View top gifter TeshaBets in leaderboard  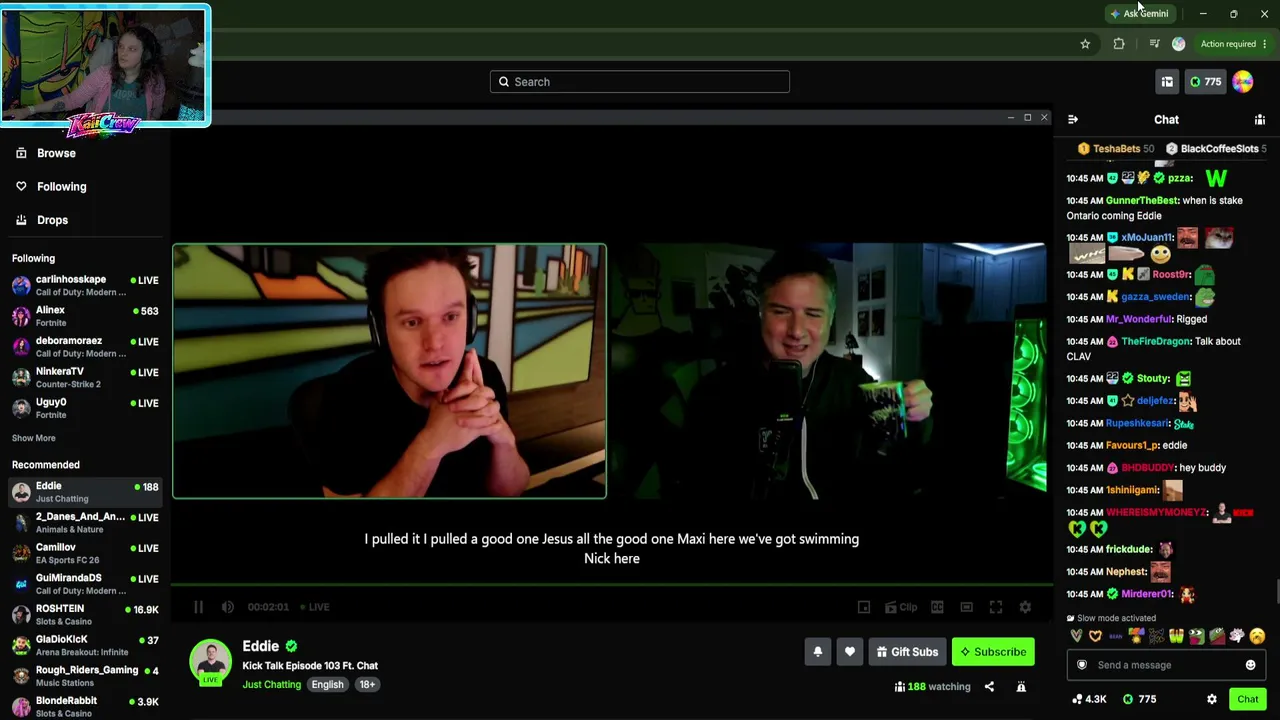tap(1116, 149)
